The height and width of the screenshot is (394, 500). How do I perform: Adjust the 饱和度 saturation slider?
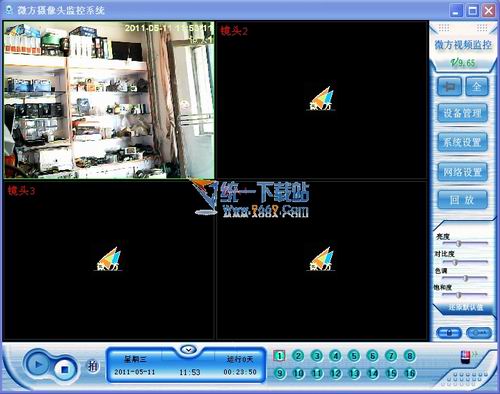(465, 295)
